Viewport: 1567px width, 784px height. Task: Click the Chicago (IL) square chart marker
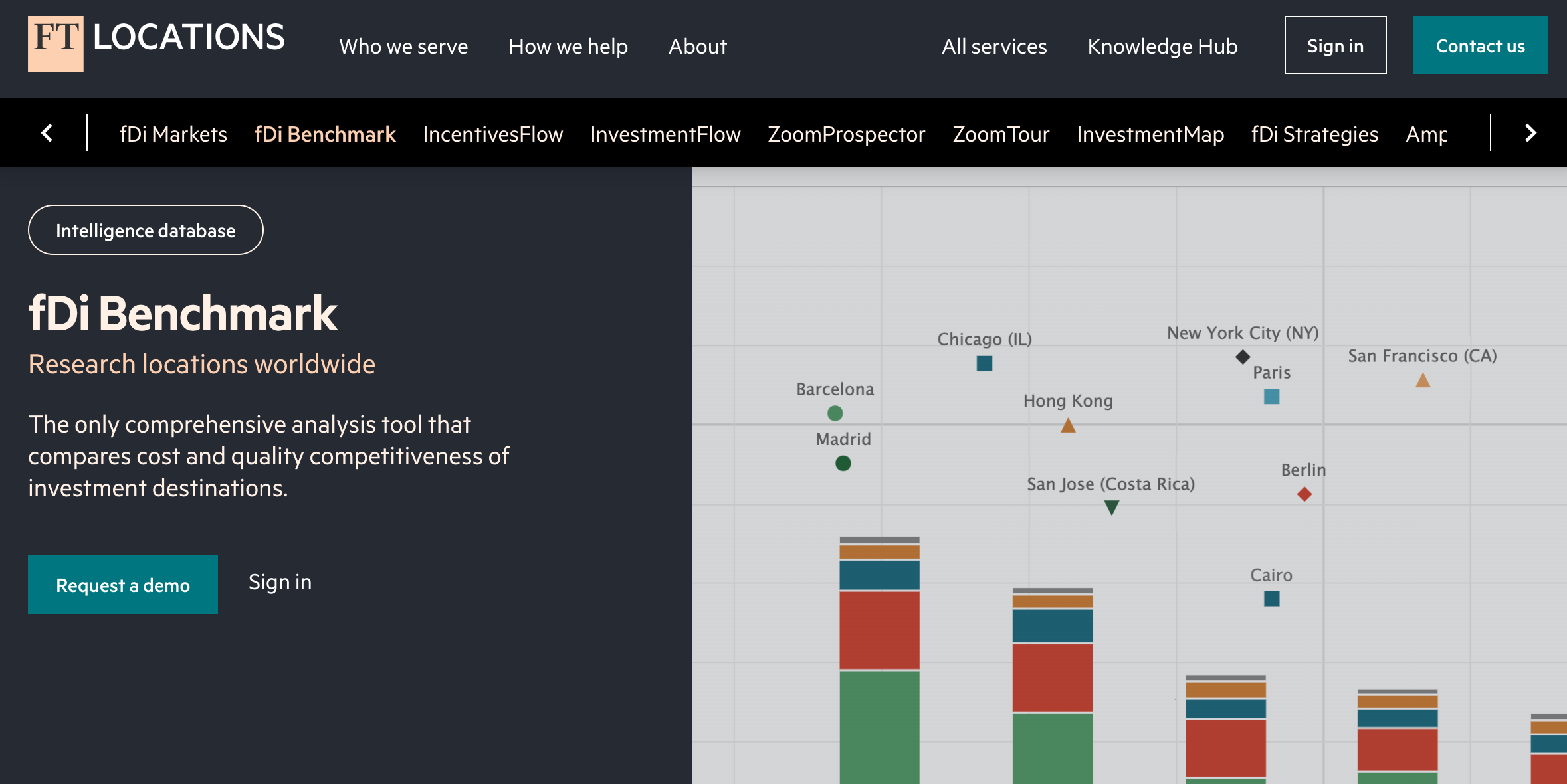(x=984, y=363)
